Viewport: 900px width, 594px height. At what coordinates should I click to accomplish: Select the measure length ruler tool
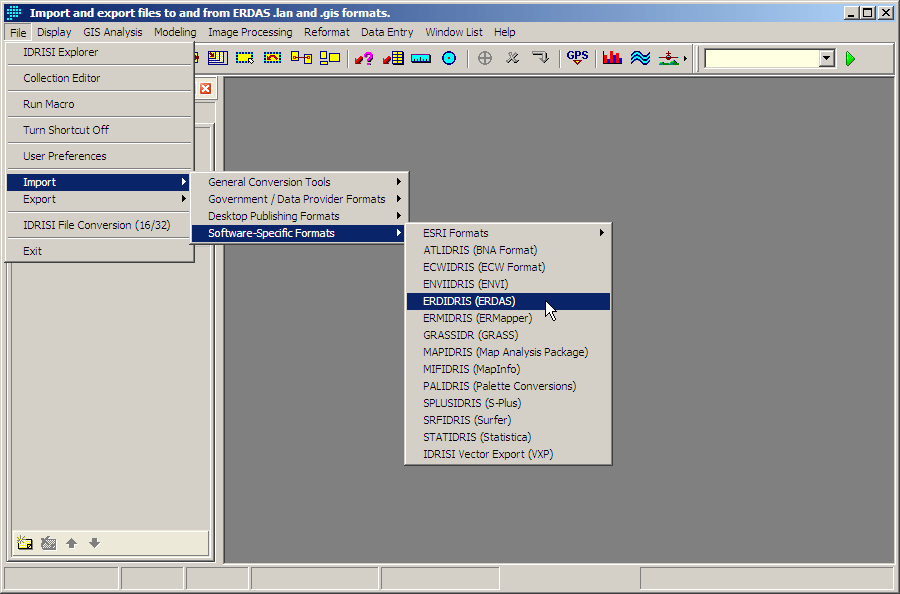point(421,58)
